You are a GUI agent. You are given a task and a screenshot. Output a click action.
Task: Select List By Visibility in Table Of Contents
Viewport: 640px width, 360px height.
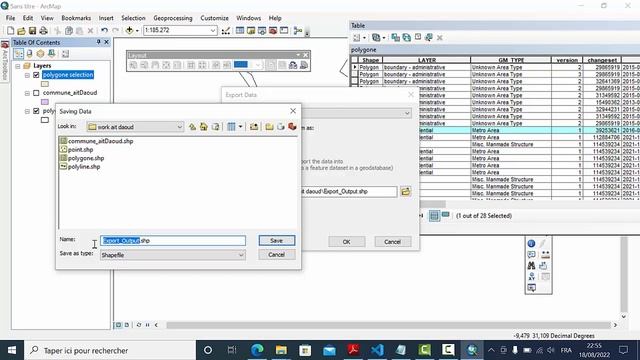point(40,53)
